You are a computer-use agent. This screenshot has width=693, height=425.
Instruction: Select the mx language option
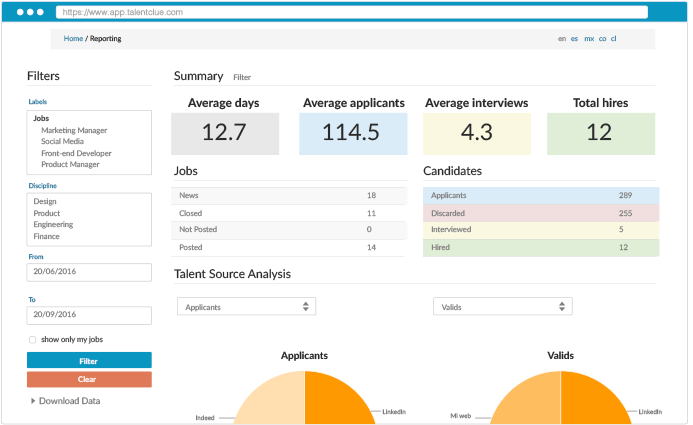click(x=589, y=39)
